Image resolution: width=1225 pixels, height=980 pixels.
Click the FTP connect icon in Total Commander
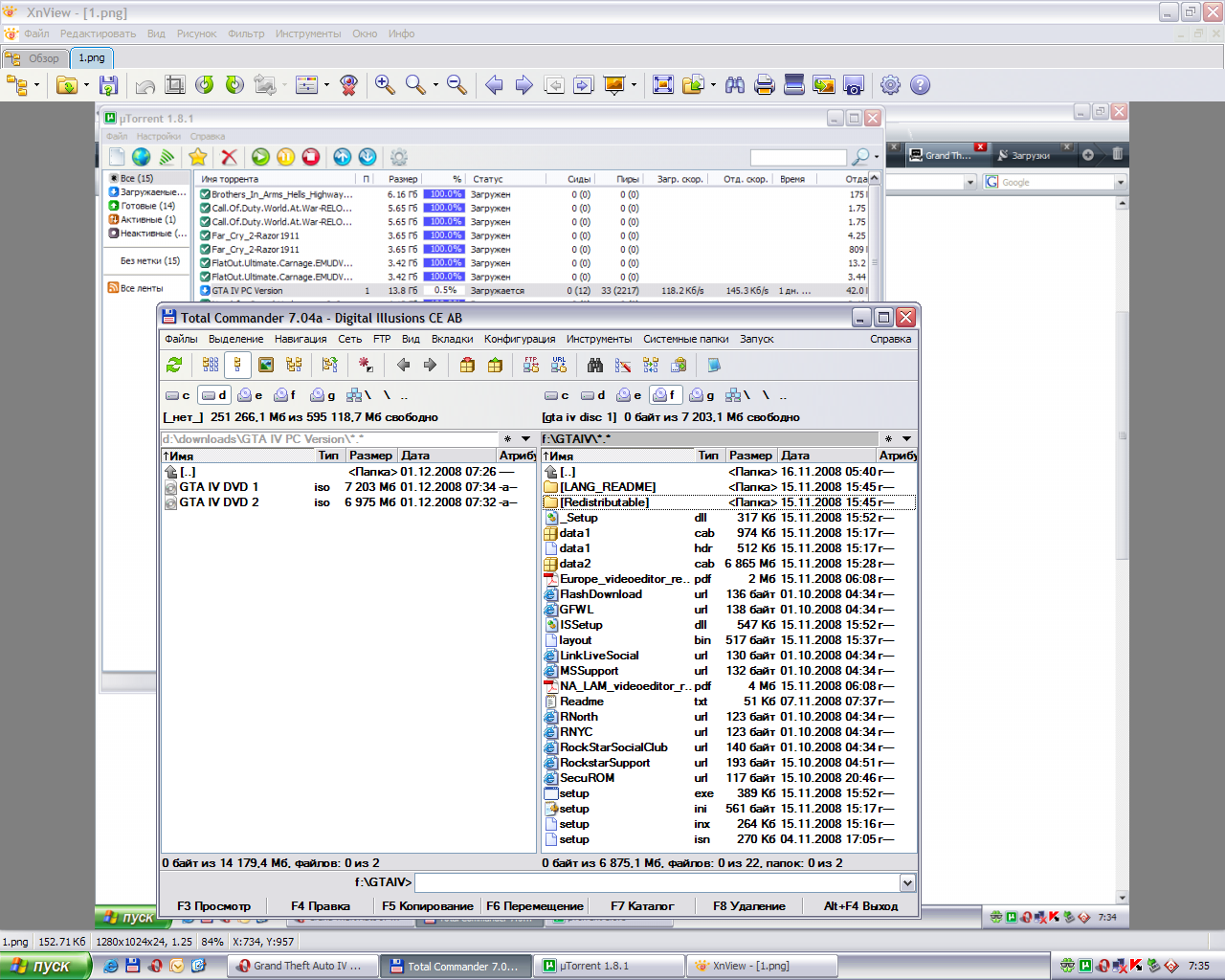[x=531, y=365]
